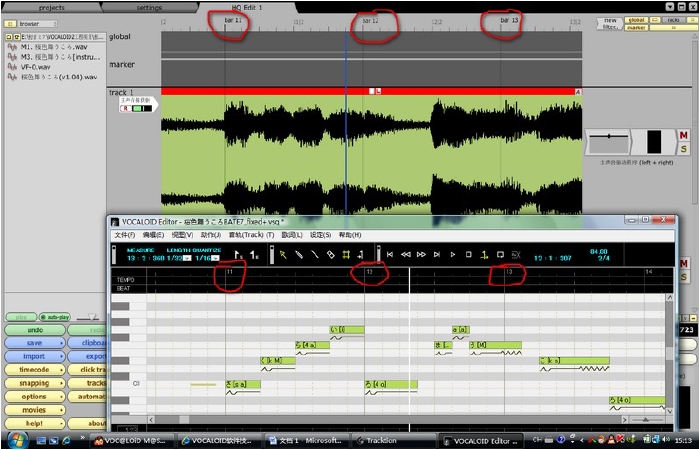
Task: Open the Length dropdown showing 1/32
Action: [x=187, y=258]
